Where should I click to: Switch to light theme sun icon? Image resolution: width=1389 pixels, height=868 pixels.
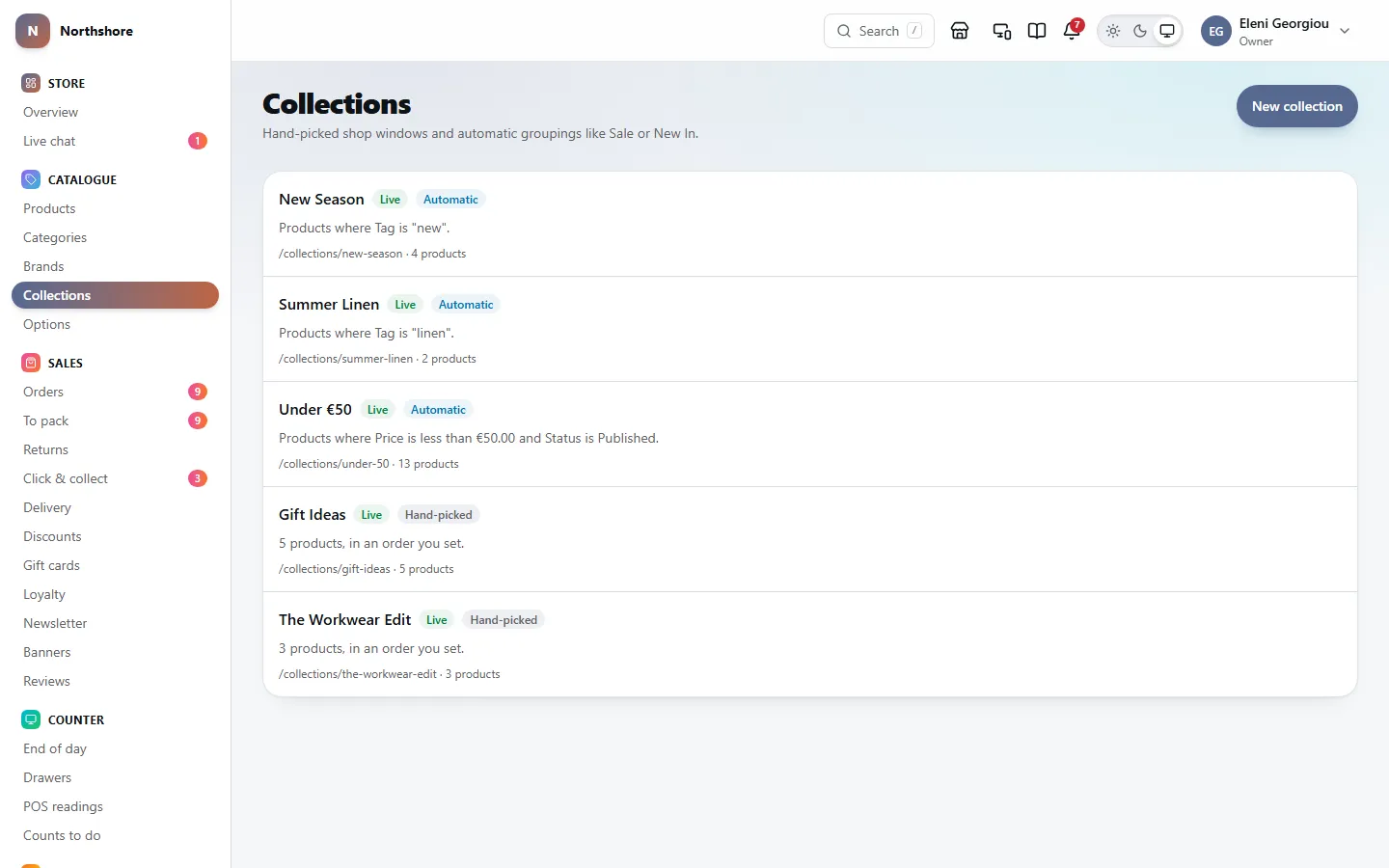click(x=1113, y=31)
